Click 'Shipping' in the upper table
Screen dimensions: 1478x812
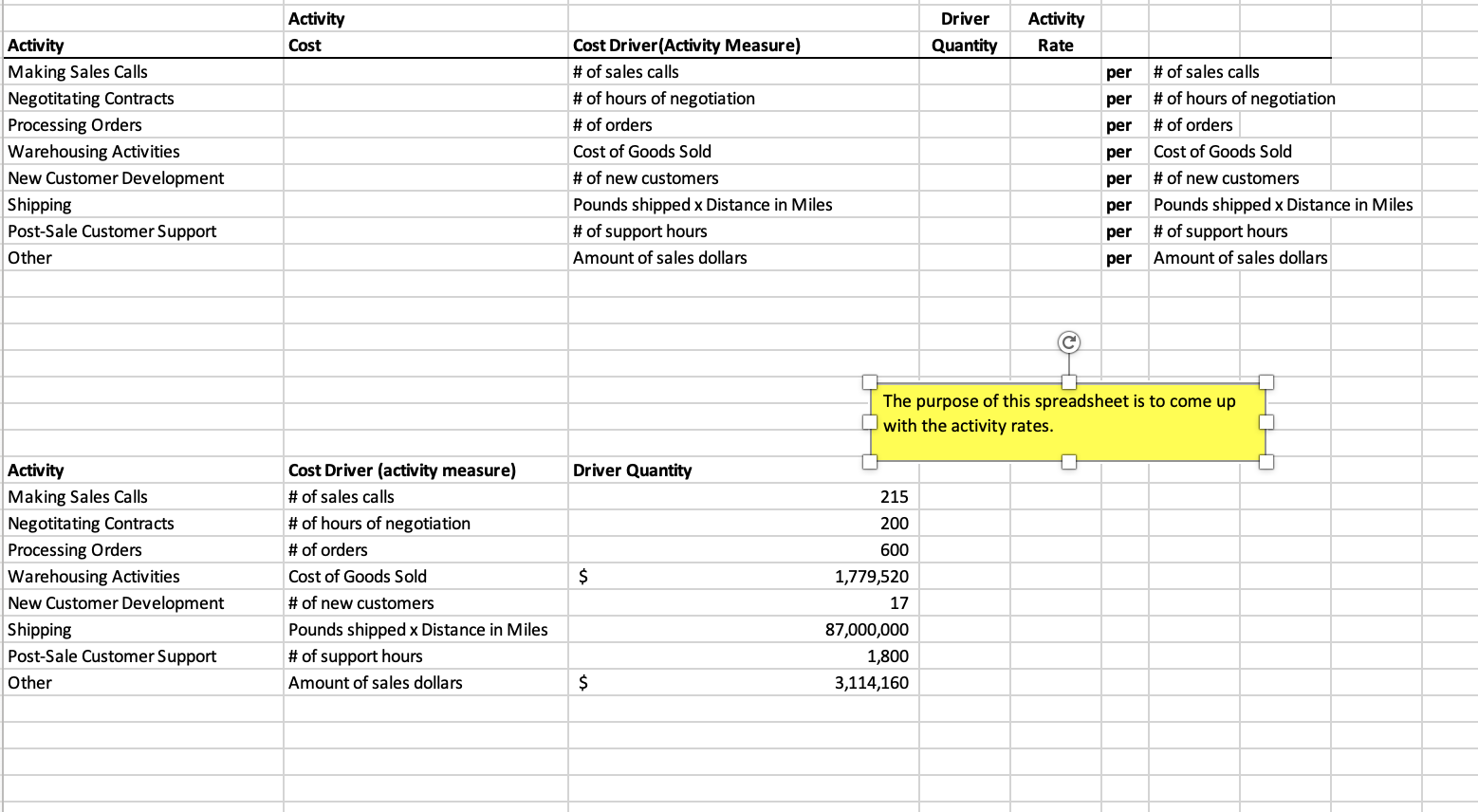40,204
